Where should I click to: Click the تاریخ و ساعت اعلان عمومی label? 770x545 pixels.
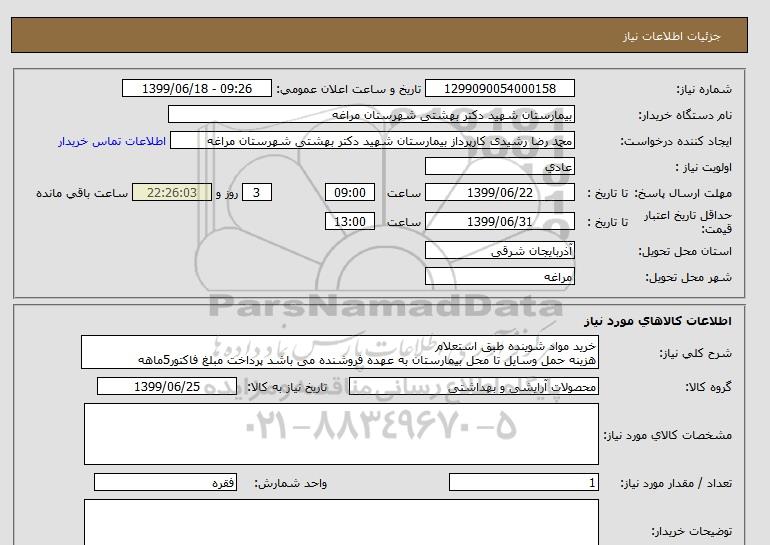[x=349, y=89]
